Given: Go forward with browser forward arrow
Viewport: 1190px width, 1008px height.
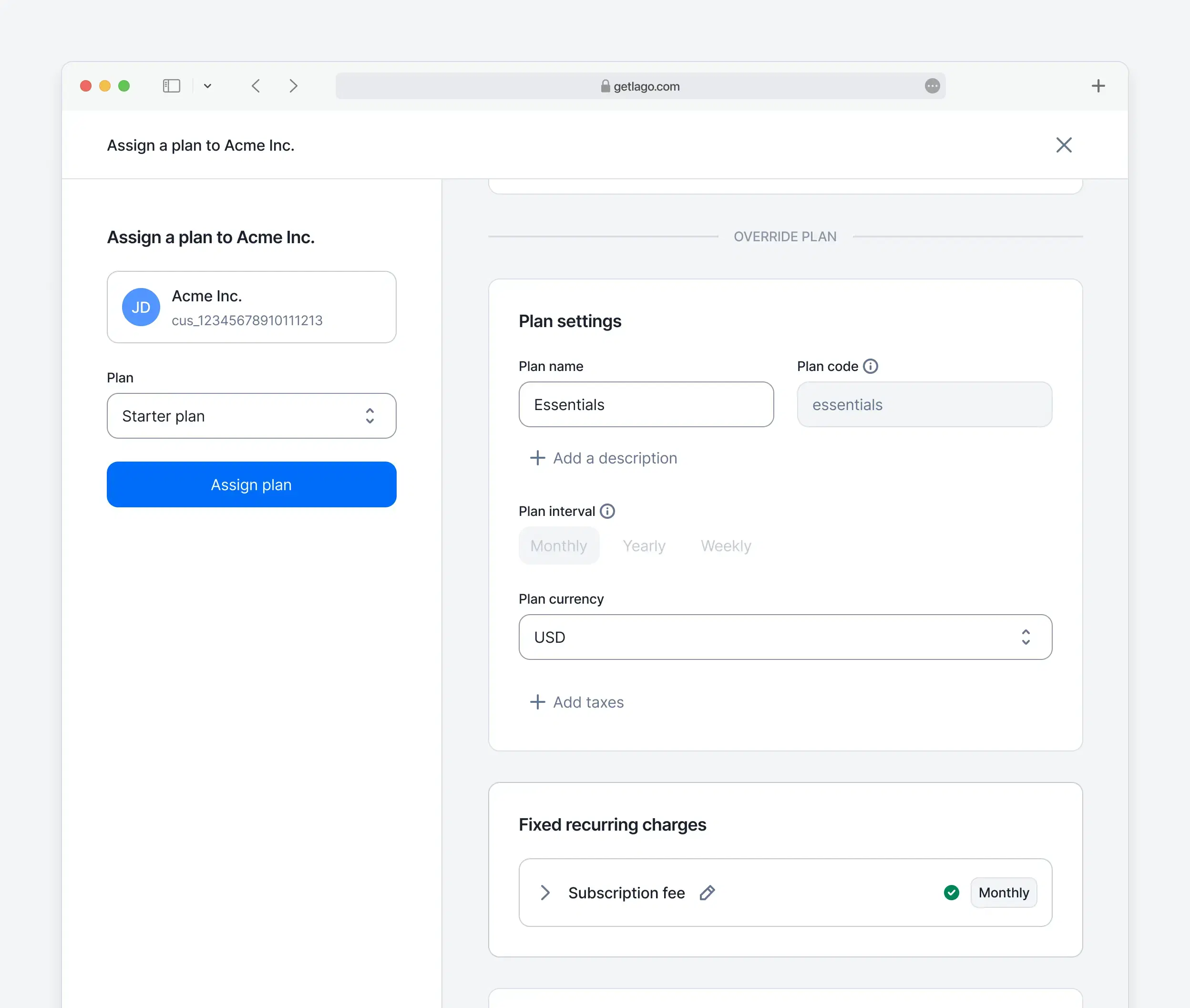Looking at the screenshot, I should tap(293, 86).
